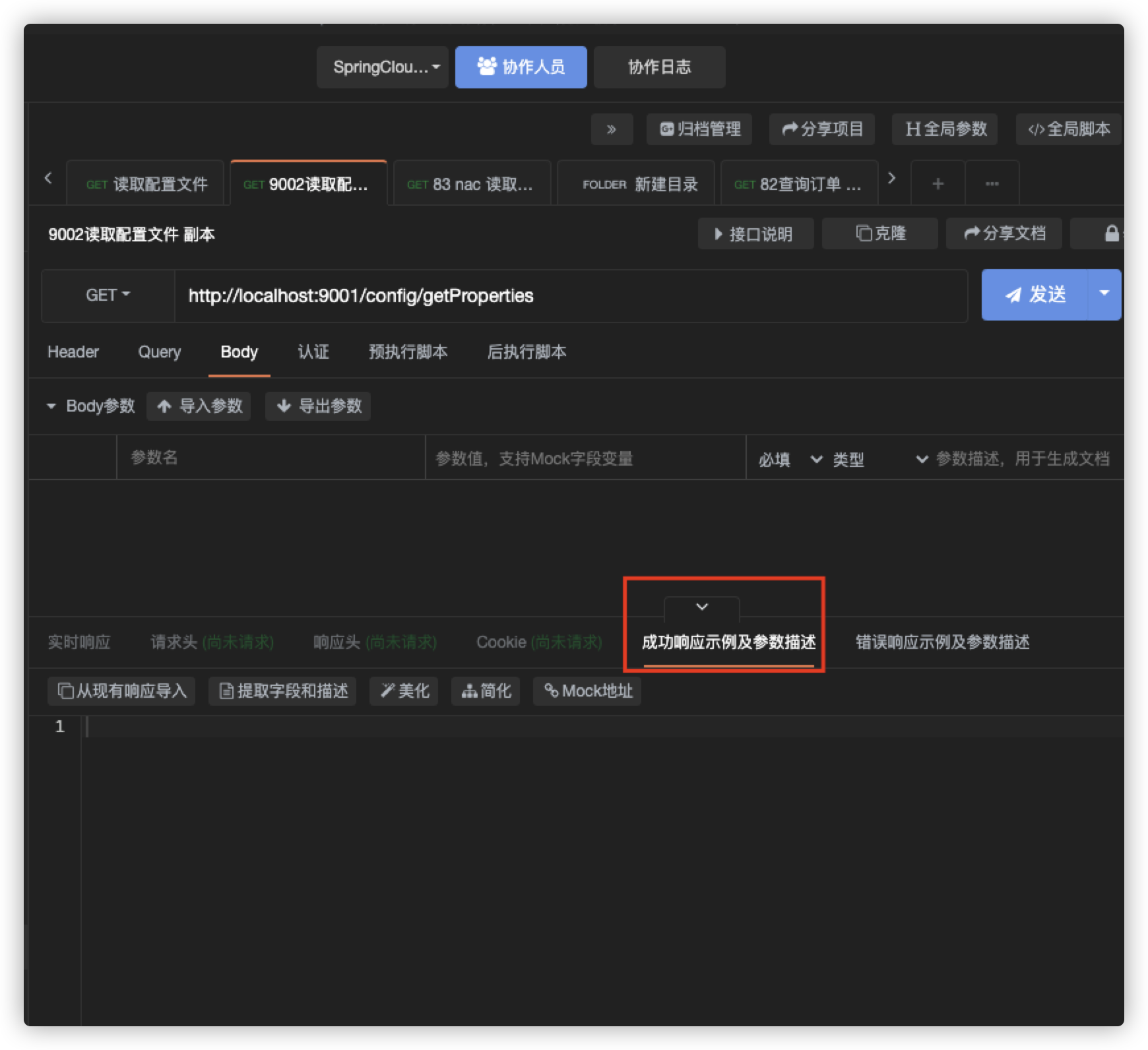Click the 参数描述 description field
1148x1050 pixels.
[1028, 458]
